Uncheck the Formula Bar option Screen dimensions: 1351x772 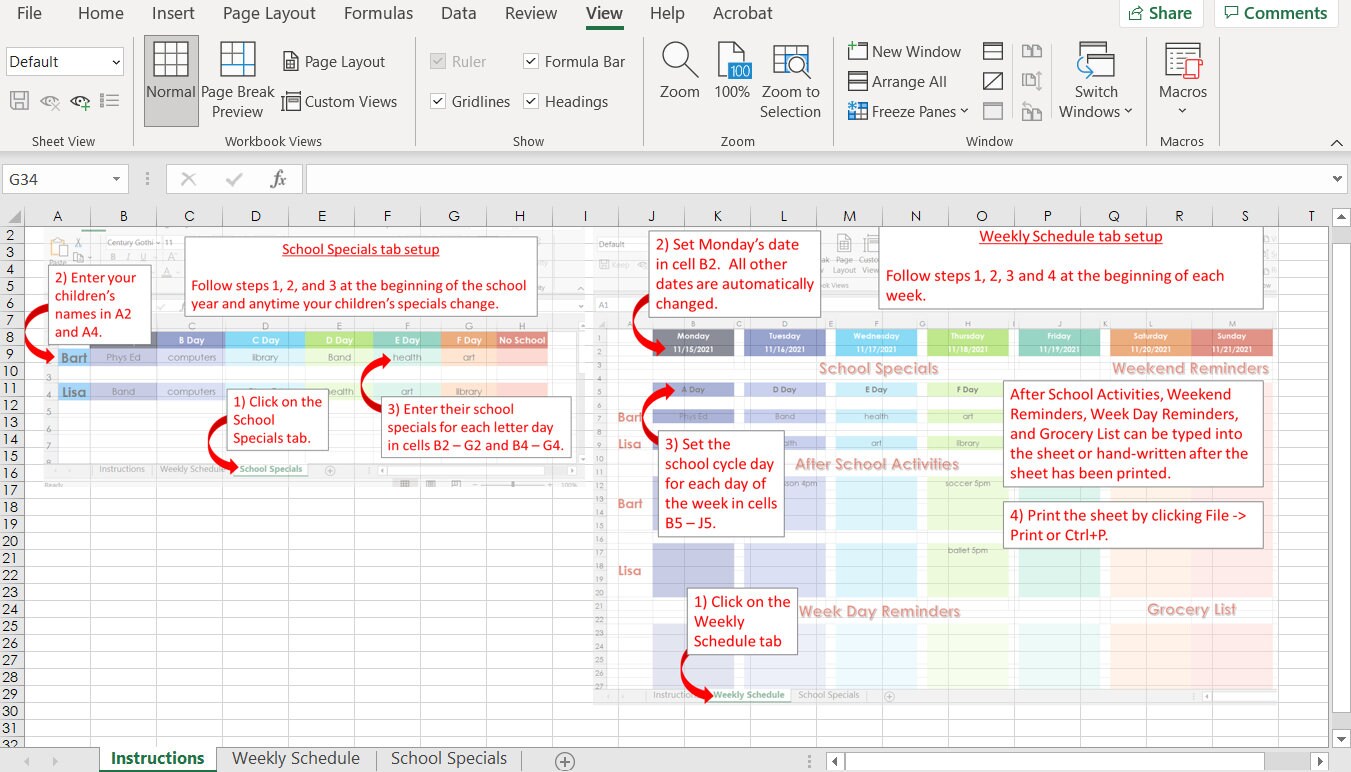[529, 61]
